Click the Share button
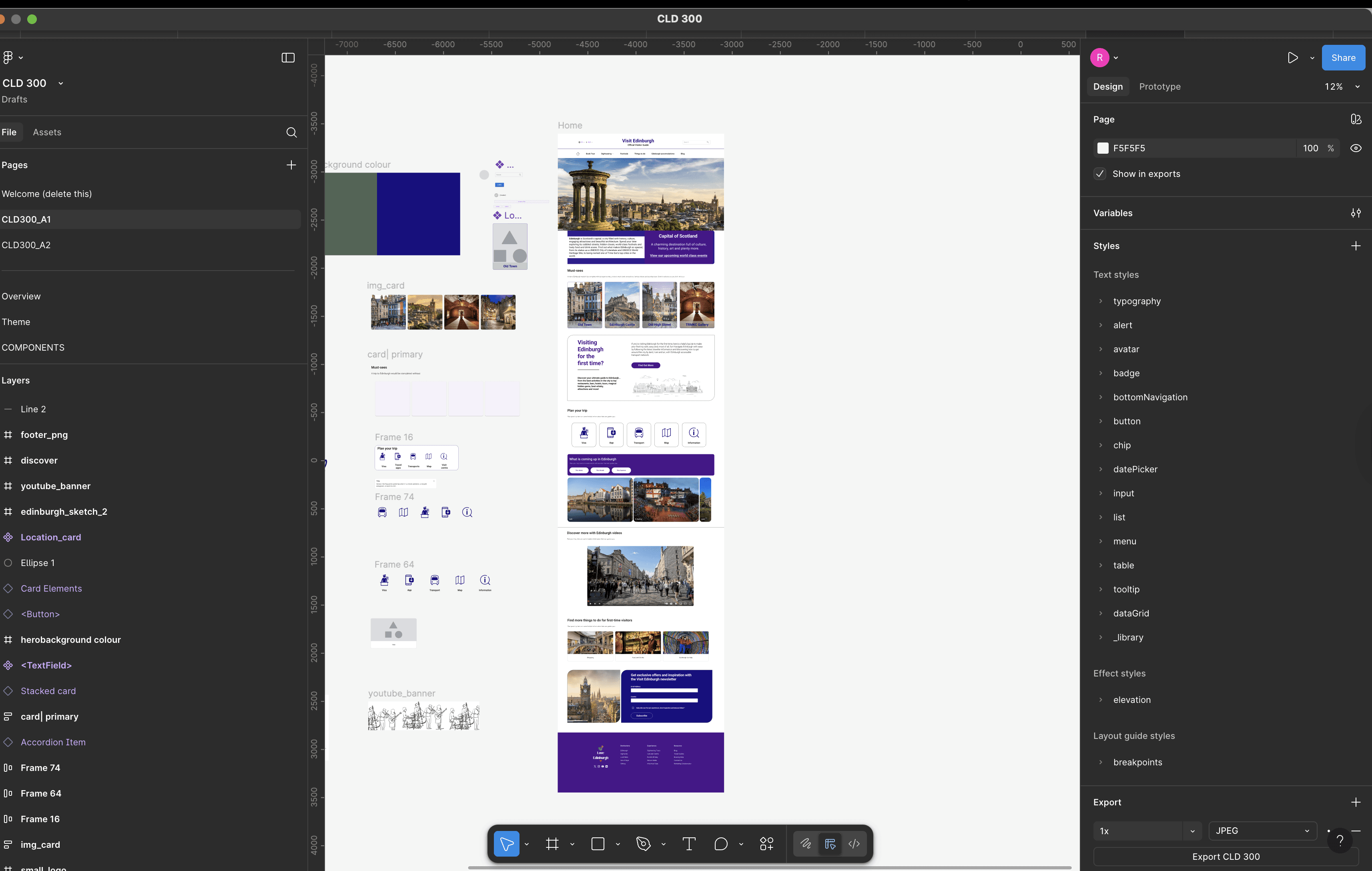Viewport: 1372px width, 871px height. tap(1343, 58)
